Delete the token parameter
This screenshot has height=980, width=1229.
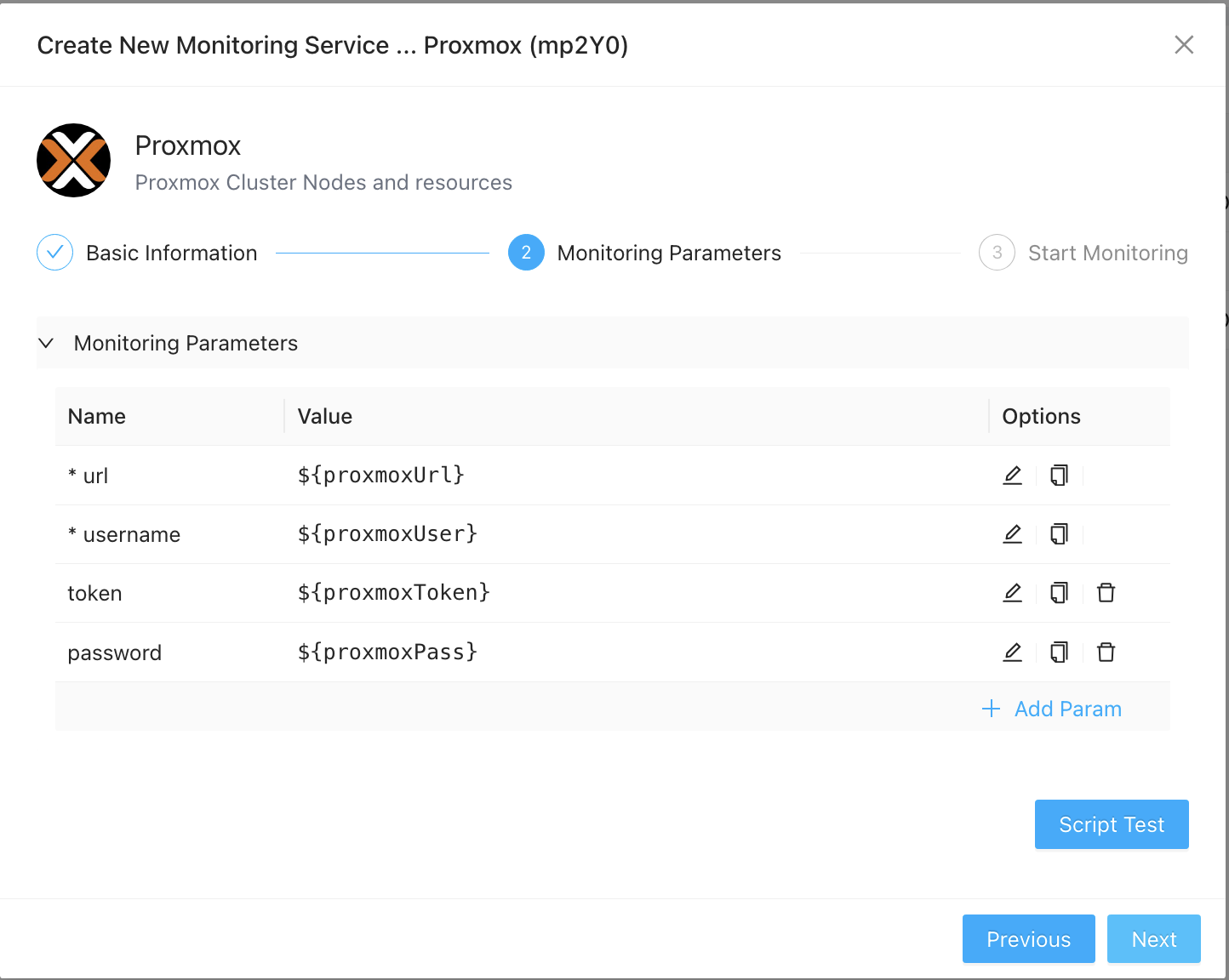click(x=1106, y=593)
